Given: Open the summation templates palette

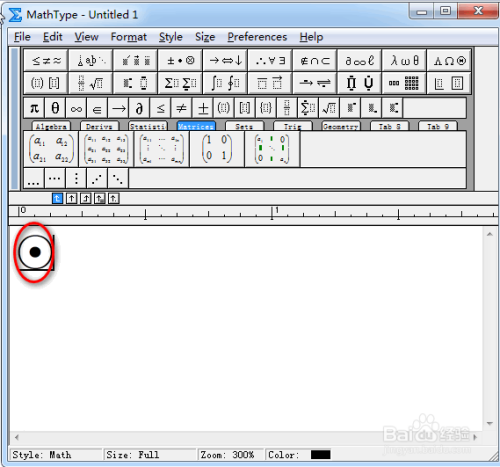Looking at the screenshot, I should (181, 83).
